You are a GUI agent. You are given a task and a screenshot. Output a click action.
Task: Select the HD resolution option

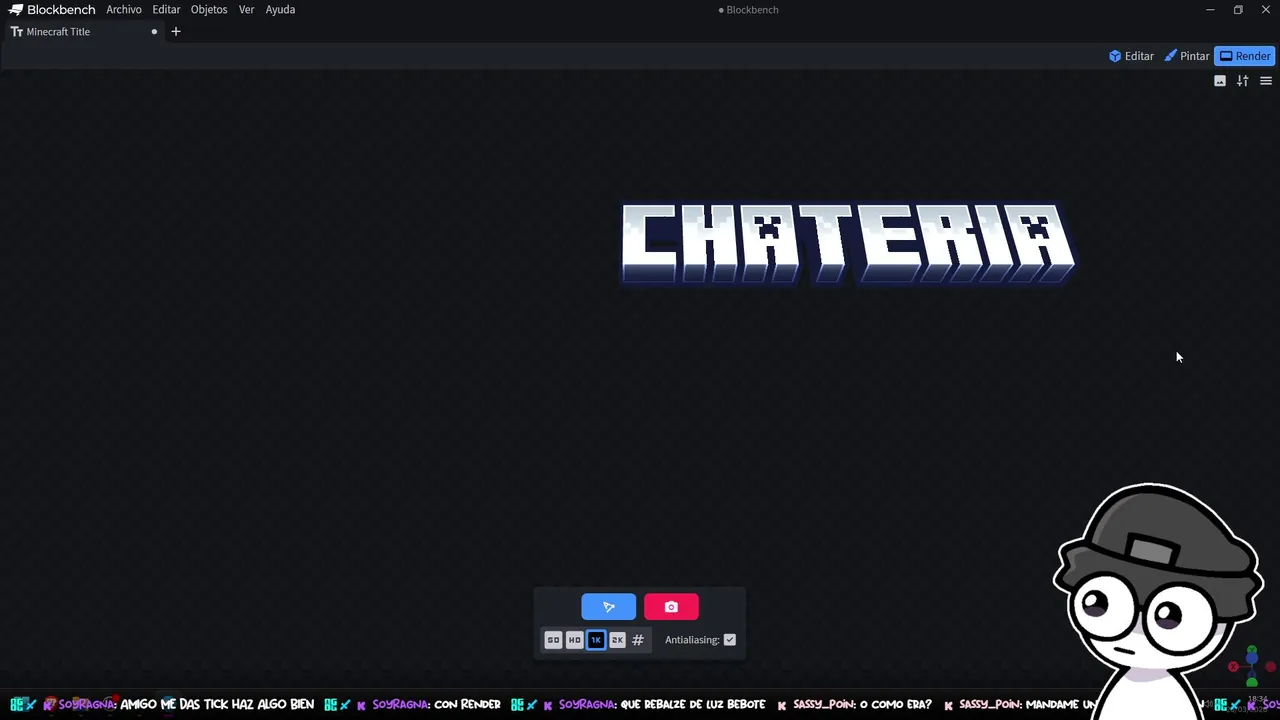pyautogui.click(x=574, y=640)
